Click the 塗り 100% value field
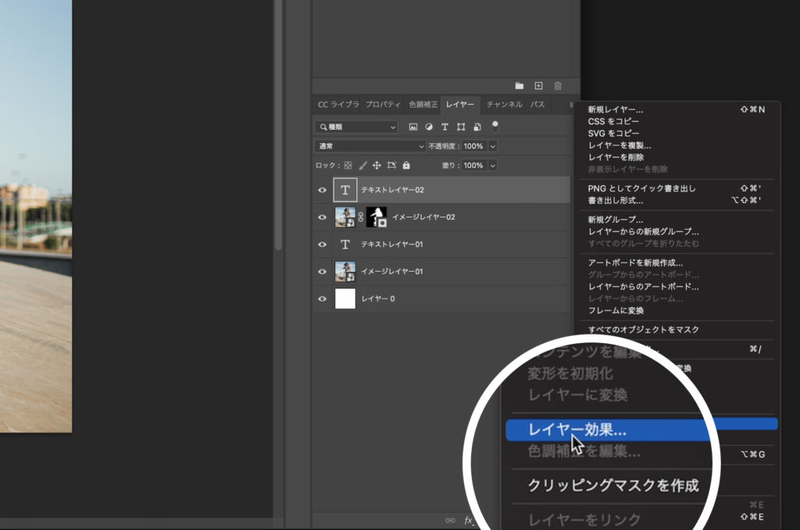 (475, 165)
